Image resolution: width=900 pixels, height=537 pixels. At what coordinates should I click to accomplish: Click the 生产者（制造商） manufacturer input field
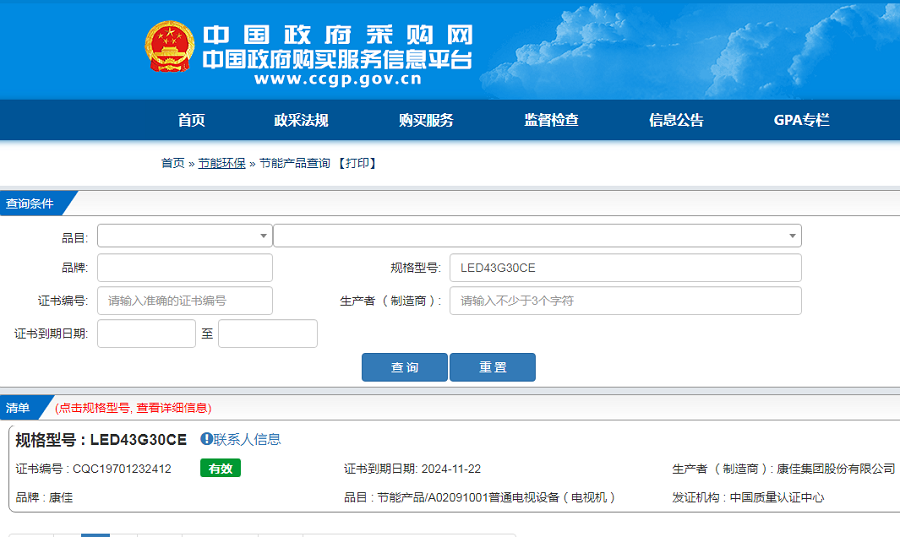pos(626,301)
